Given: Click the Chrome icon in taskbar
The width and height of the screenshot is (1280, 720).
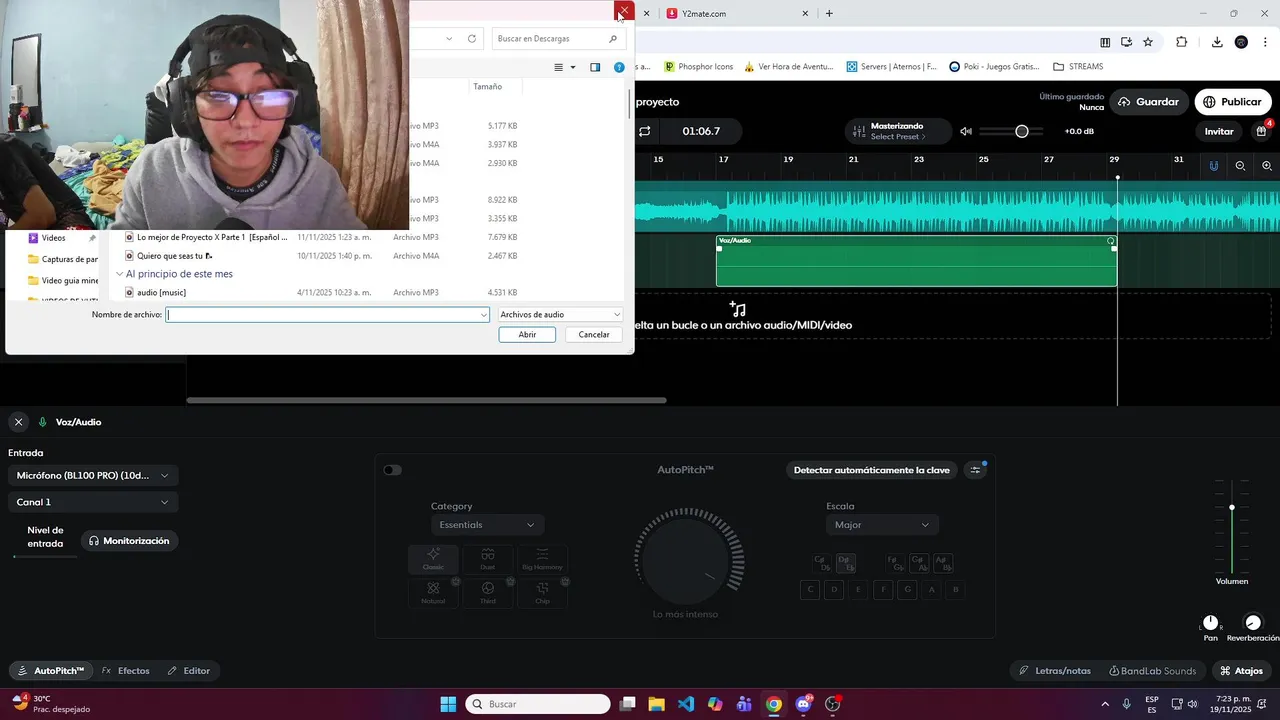Looking at the screenshot, I should [x=773, y=704].
